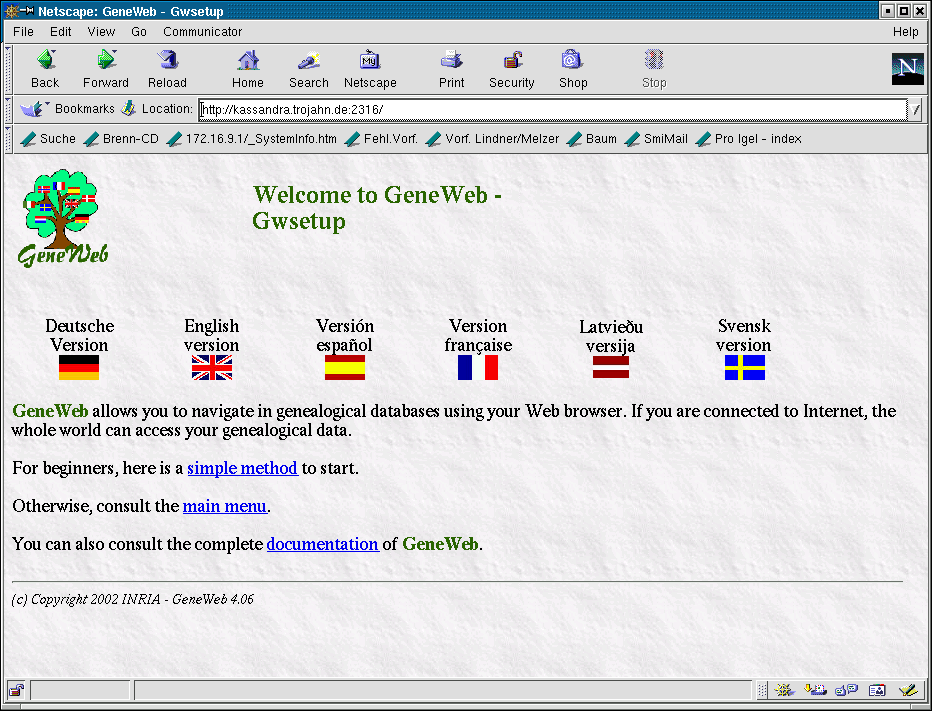Follow the "simple method" link

[x=243, y=468]
